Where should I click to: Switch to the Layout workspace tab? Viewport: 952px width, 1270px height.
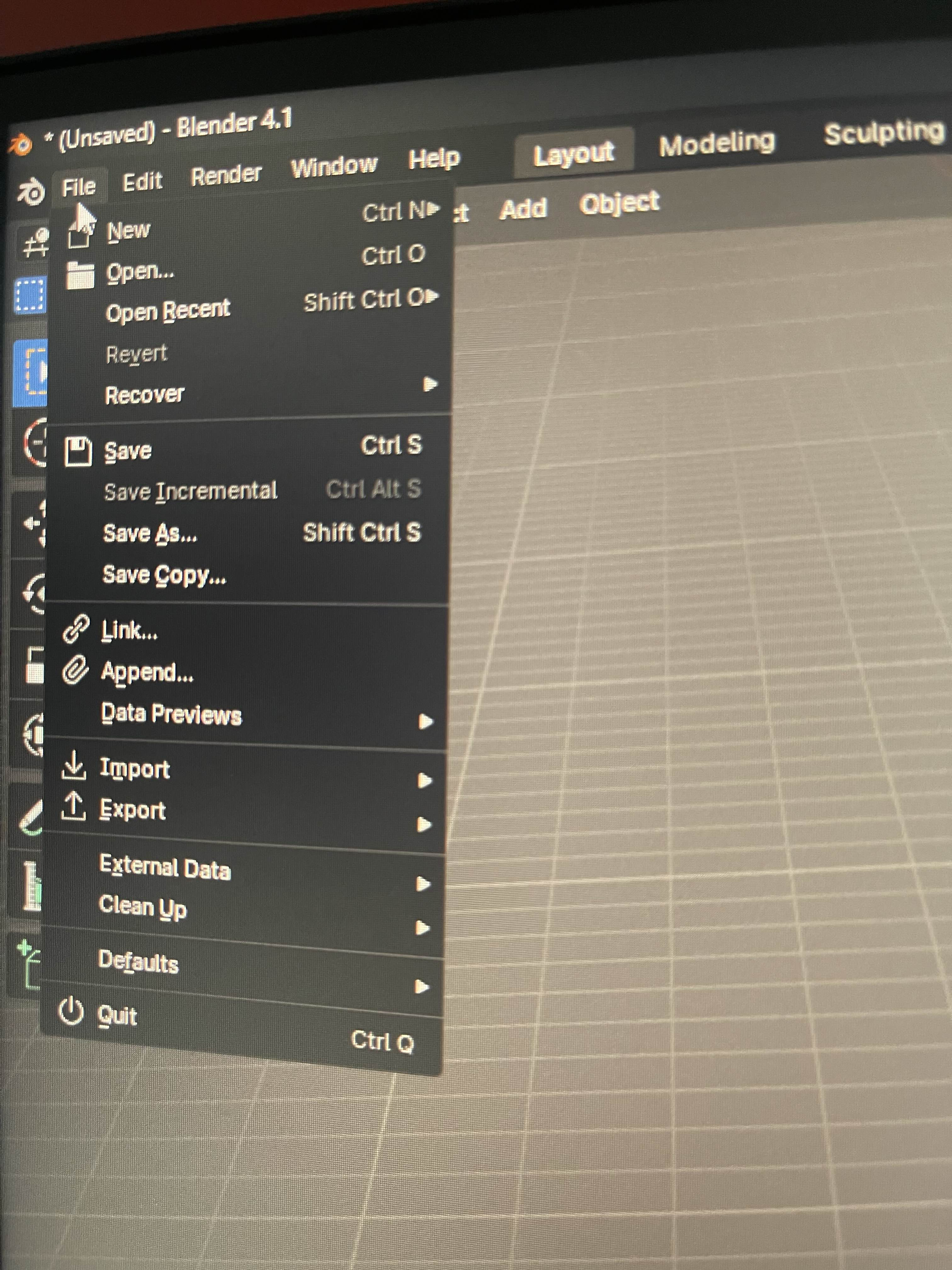click(574, 153)
